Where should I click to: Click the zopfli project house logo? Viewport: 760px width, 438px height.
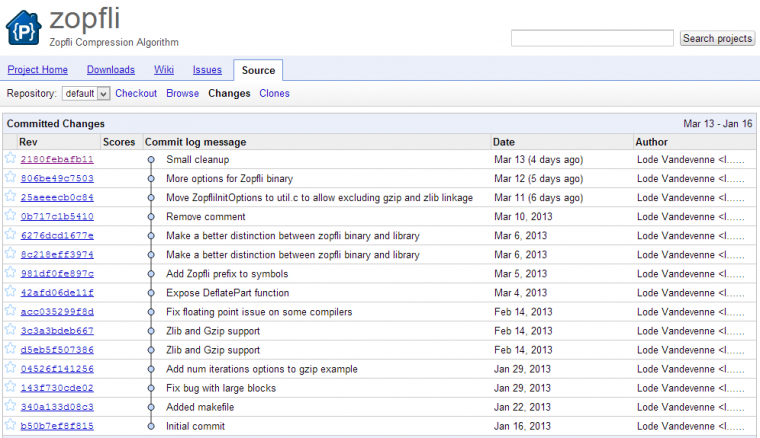[x=23, y=28]
